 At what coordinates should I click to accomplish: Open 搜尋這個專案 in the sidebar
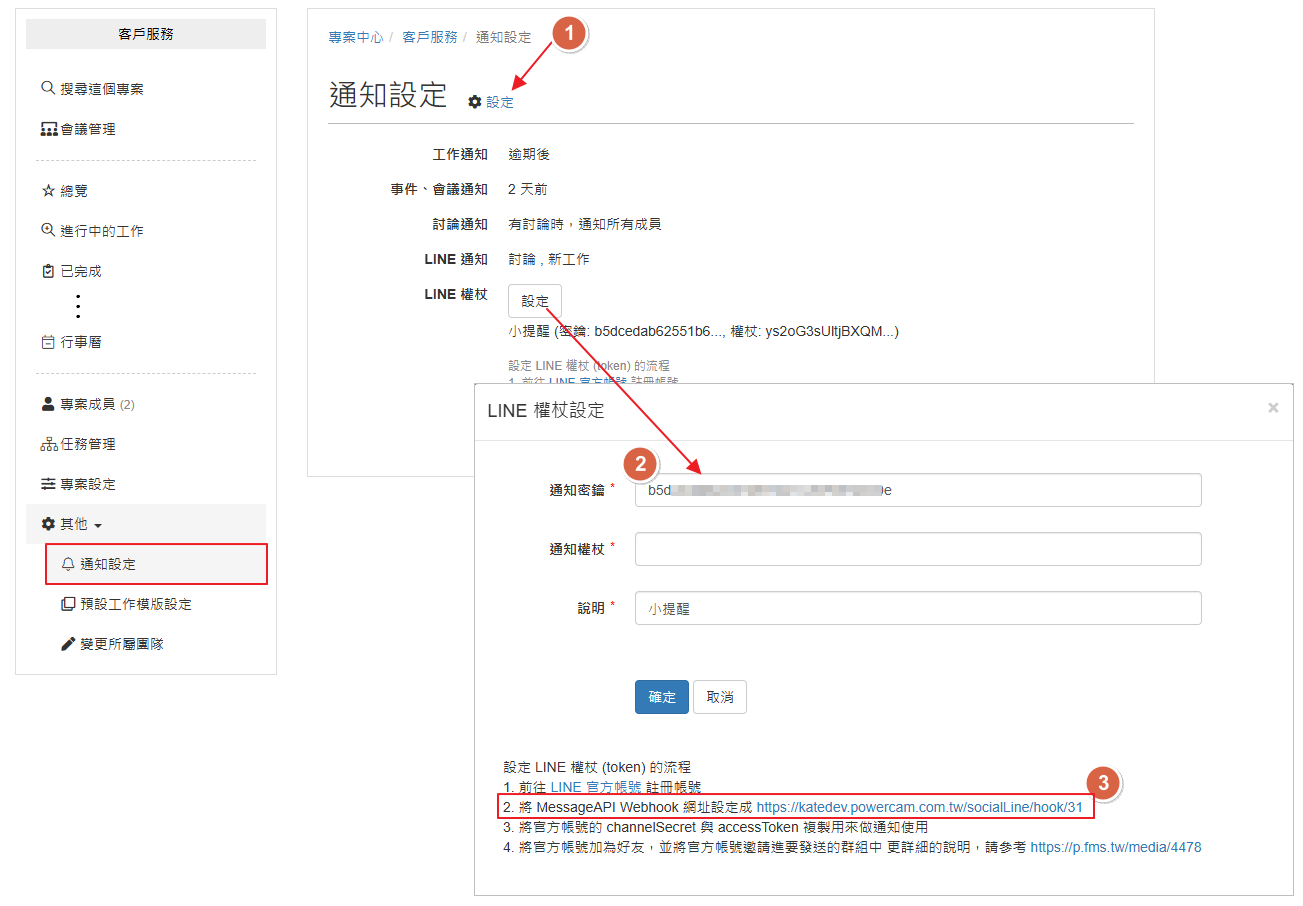point(102,89)
